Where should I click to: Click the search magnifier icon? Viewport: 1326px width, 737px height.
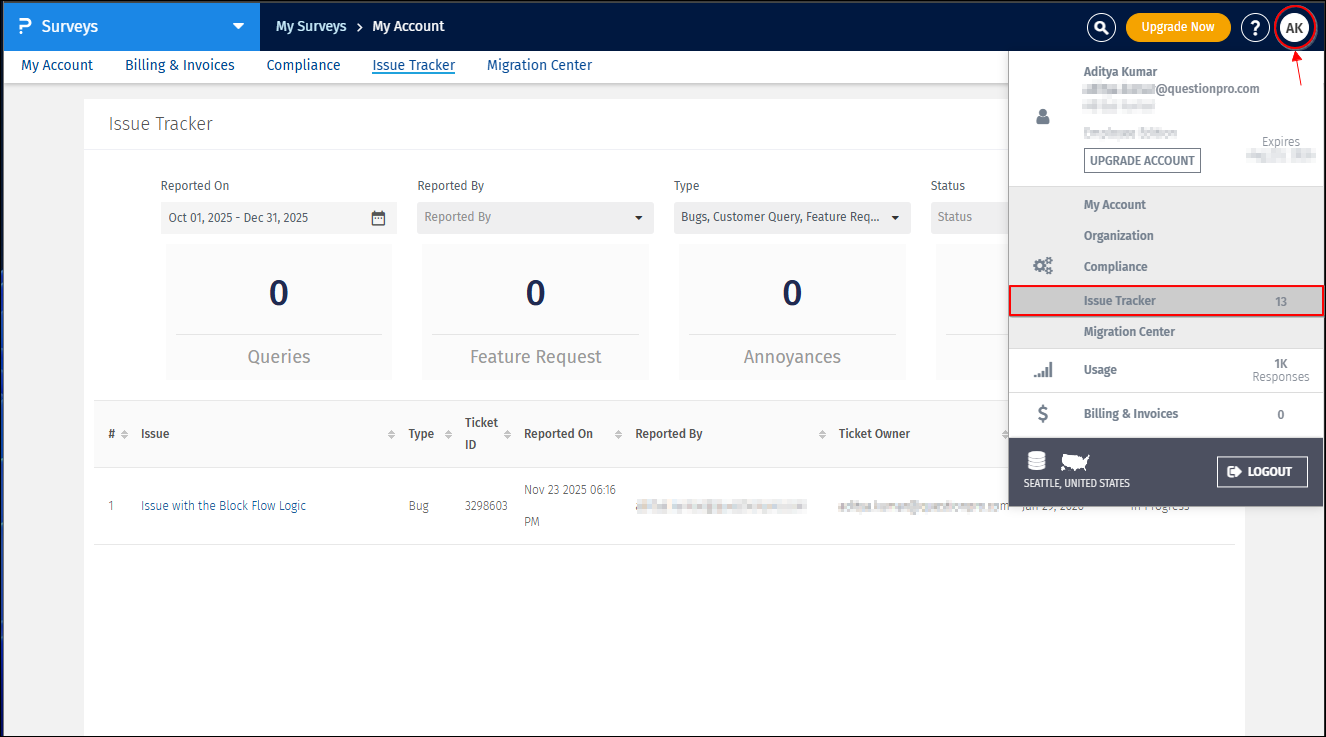coord(1101,27)
